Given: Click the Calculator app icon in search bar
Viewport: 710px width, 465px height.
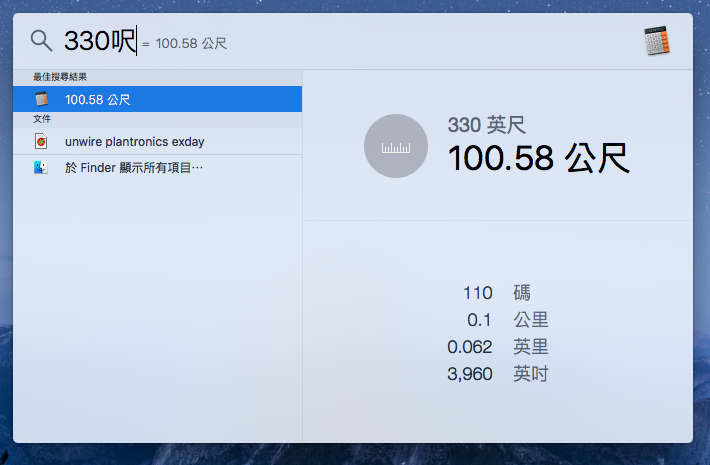Looking at the screenshot, I should pyautogui.click(x=656, y=41).
